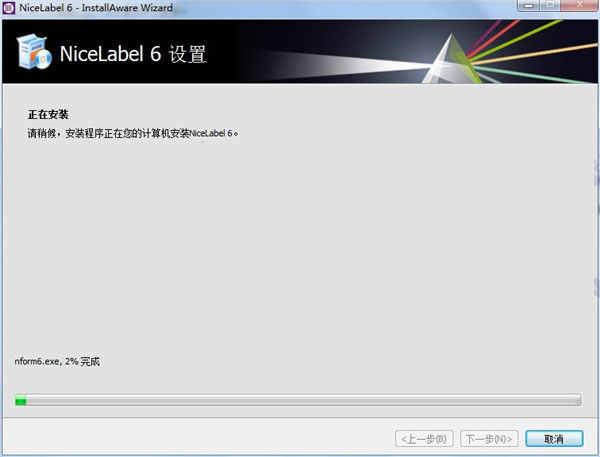Screen dimensions: 600x457
Task: Click the 取消 (Cancel) button
Action: [554, 439]
